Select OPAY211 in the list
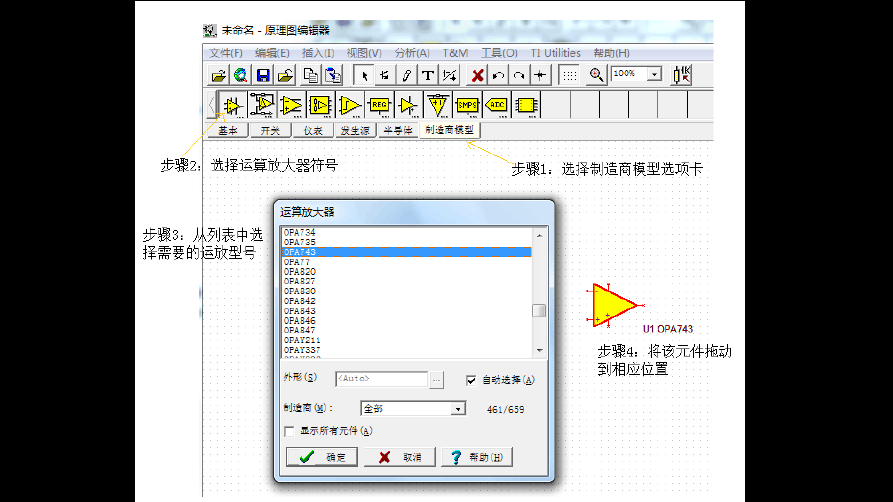The image size is (893, 502). click(407, 340)
